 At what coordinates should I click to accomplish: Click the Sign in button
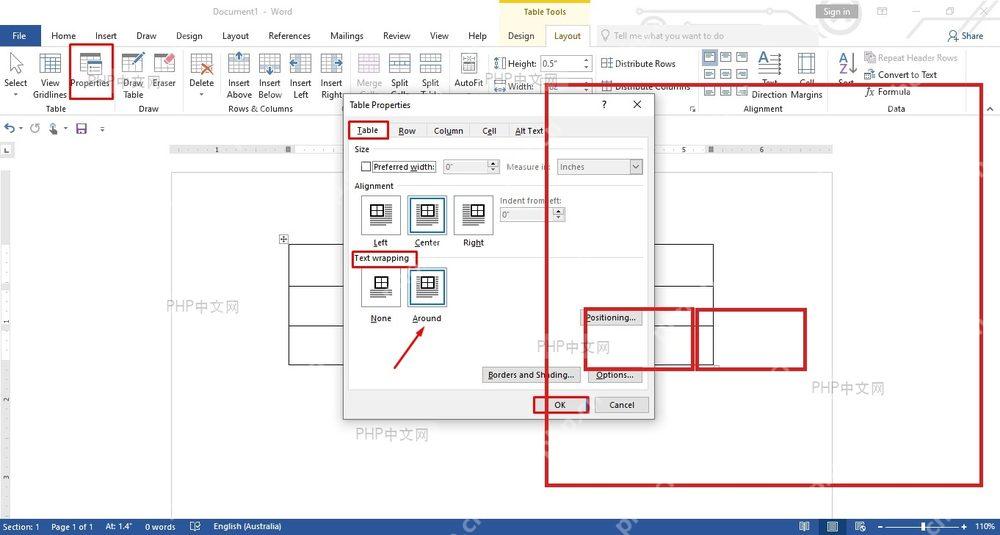[x=836, y=11]
